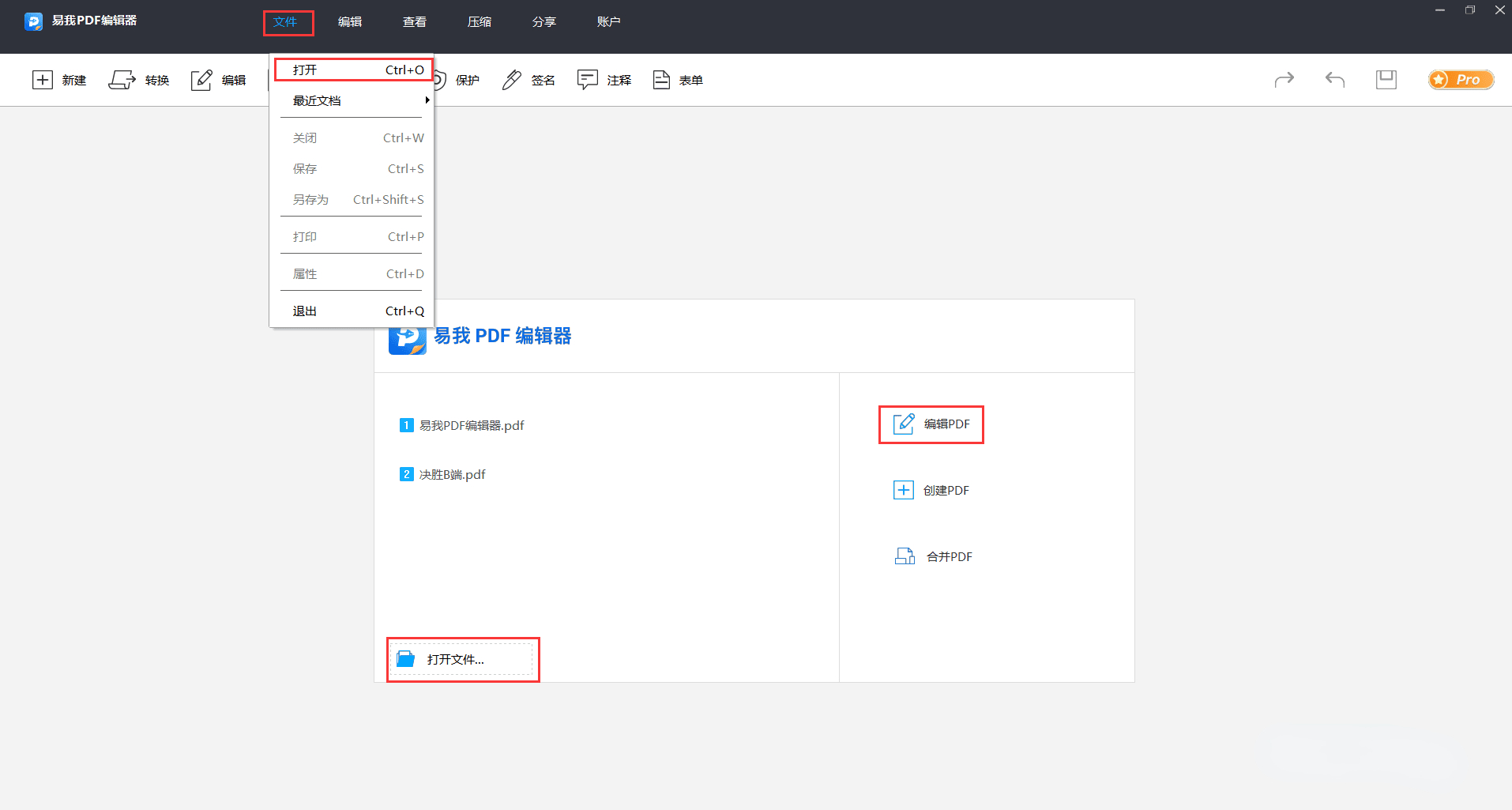The width and height of the screenshot is (1512, 810).
Task: Click the 编辑PDF pencil icon on start panel
Action: pyautogui.click(x=904, y=424)
